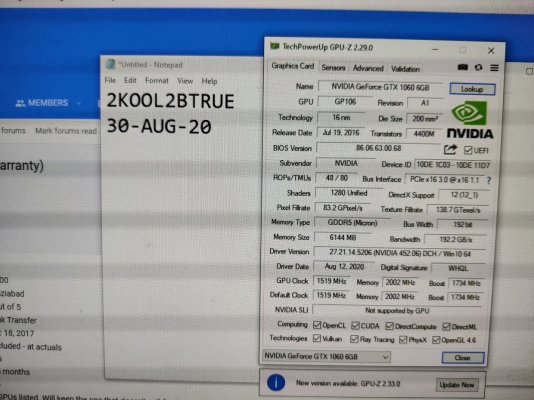Click the Bus Interface question mark

tap(489, 180)
